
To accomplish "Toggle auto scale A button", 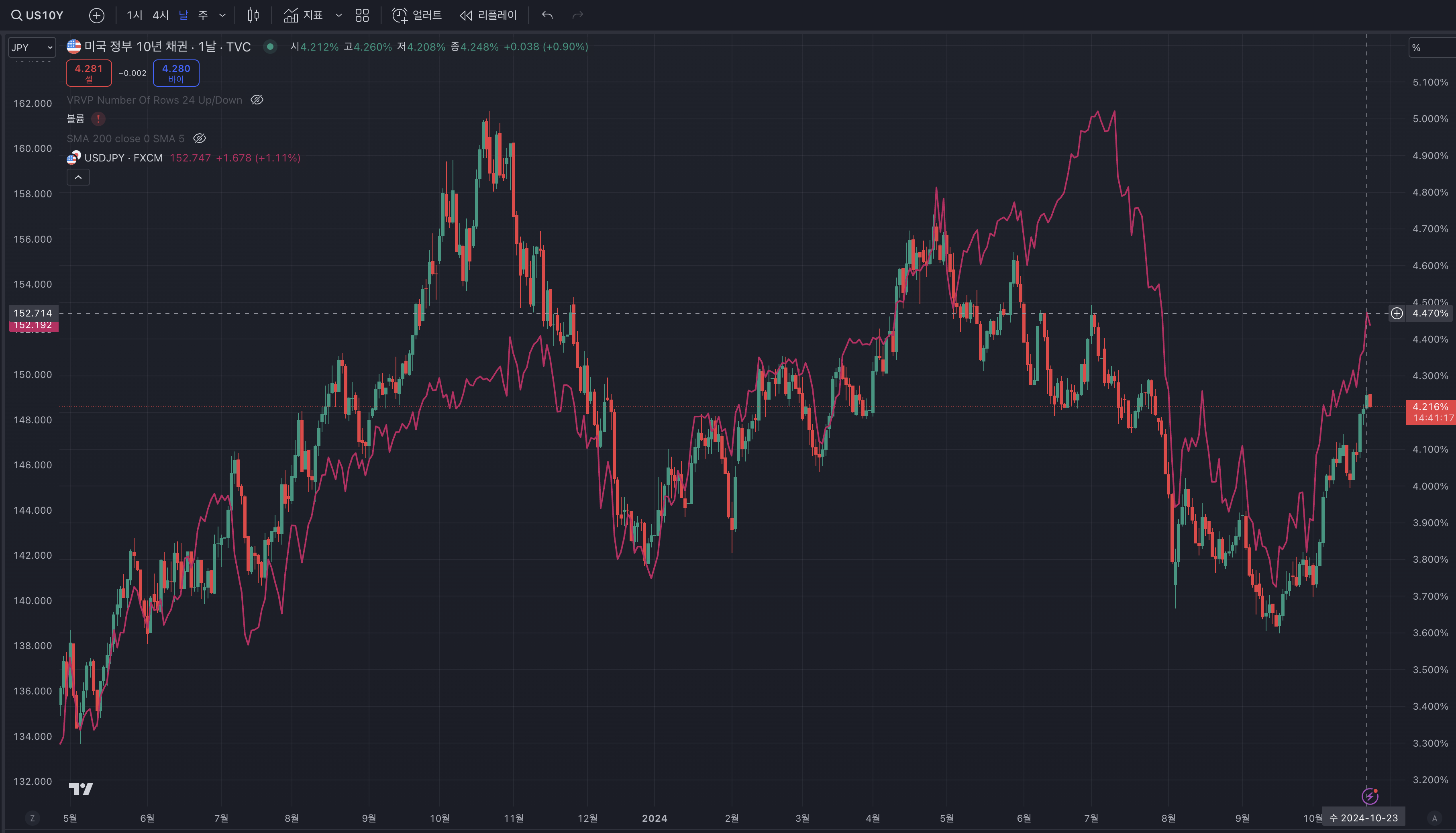I will coord(1434,818).
